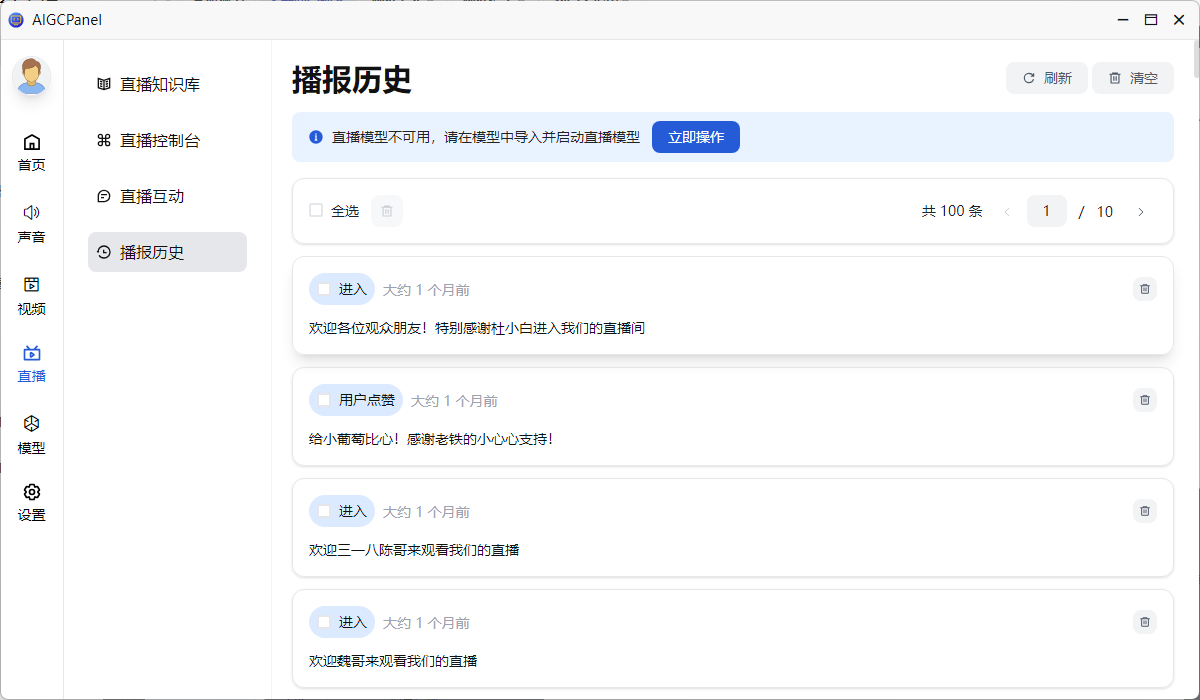The height and width of the screenshot is (700, 1200).
Task: Check the 全选 select-all checkbox
Action: [314, 211]
